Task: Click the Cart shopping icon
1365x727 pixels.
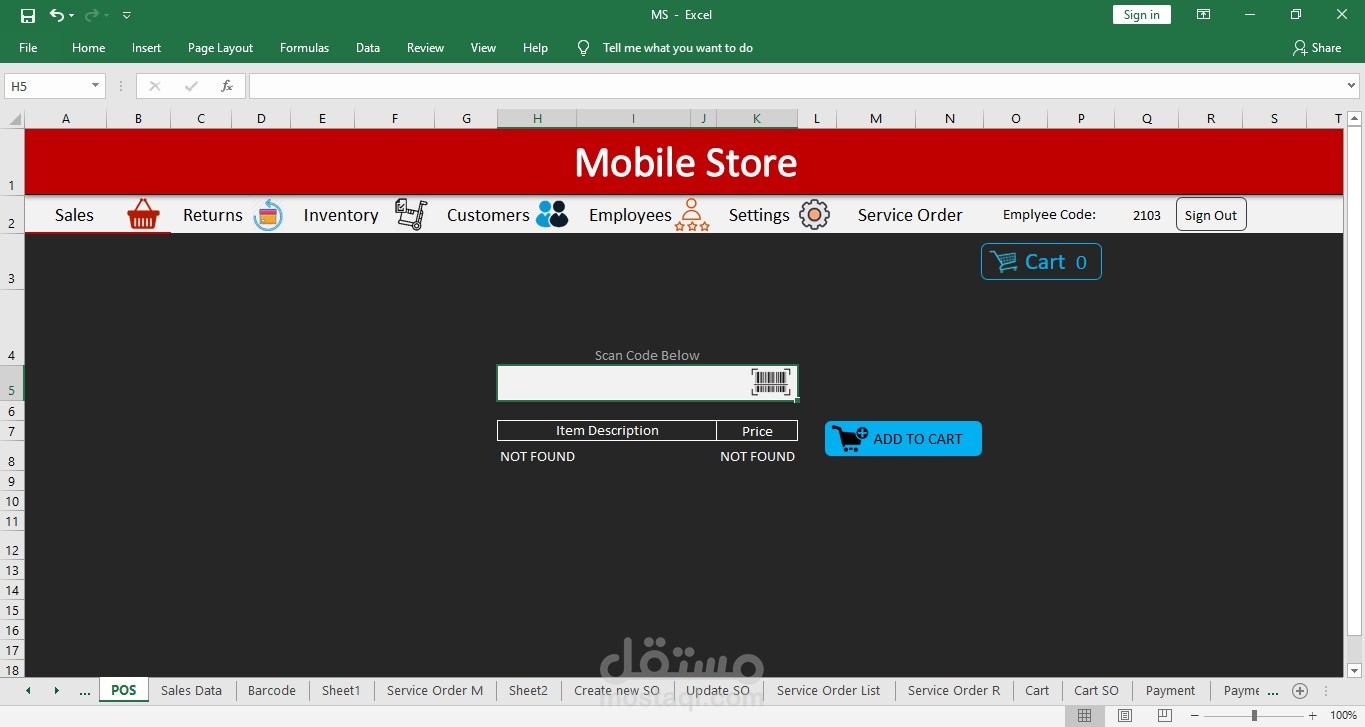Action: coord(1006,261)
